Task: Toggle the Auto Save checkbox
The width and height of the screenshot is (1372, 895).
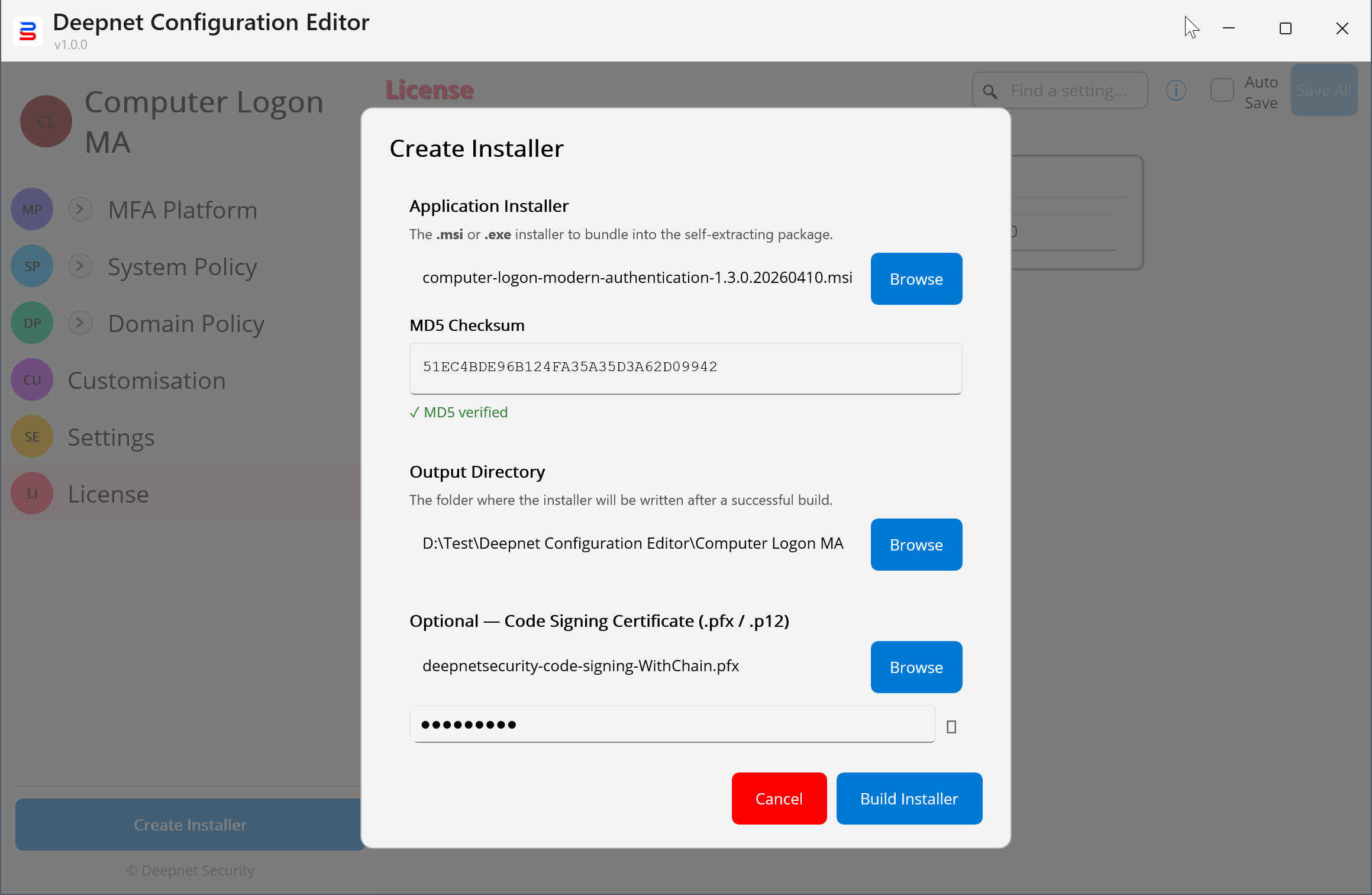Action: click(1222, 91)
